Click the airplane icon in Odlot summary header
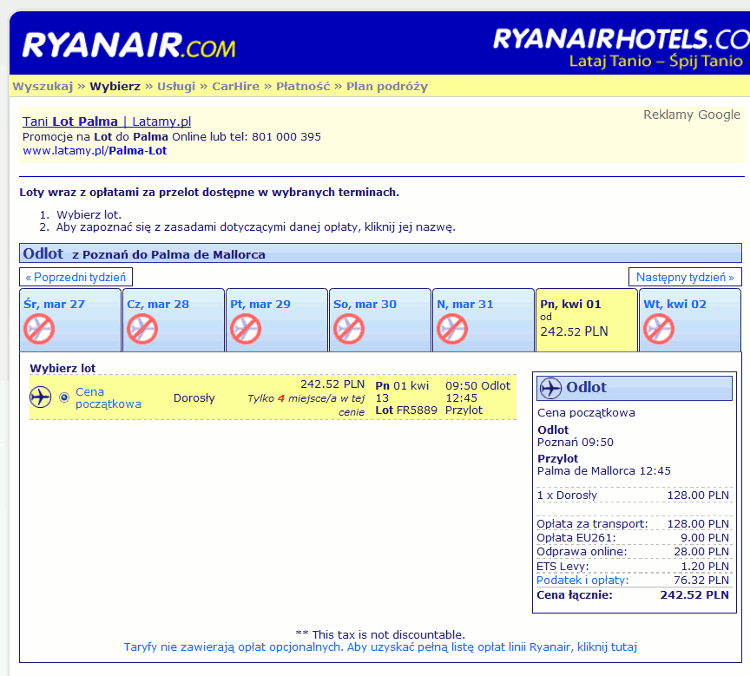 point(551,388)
